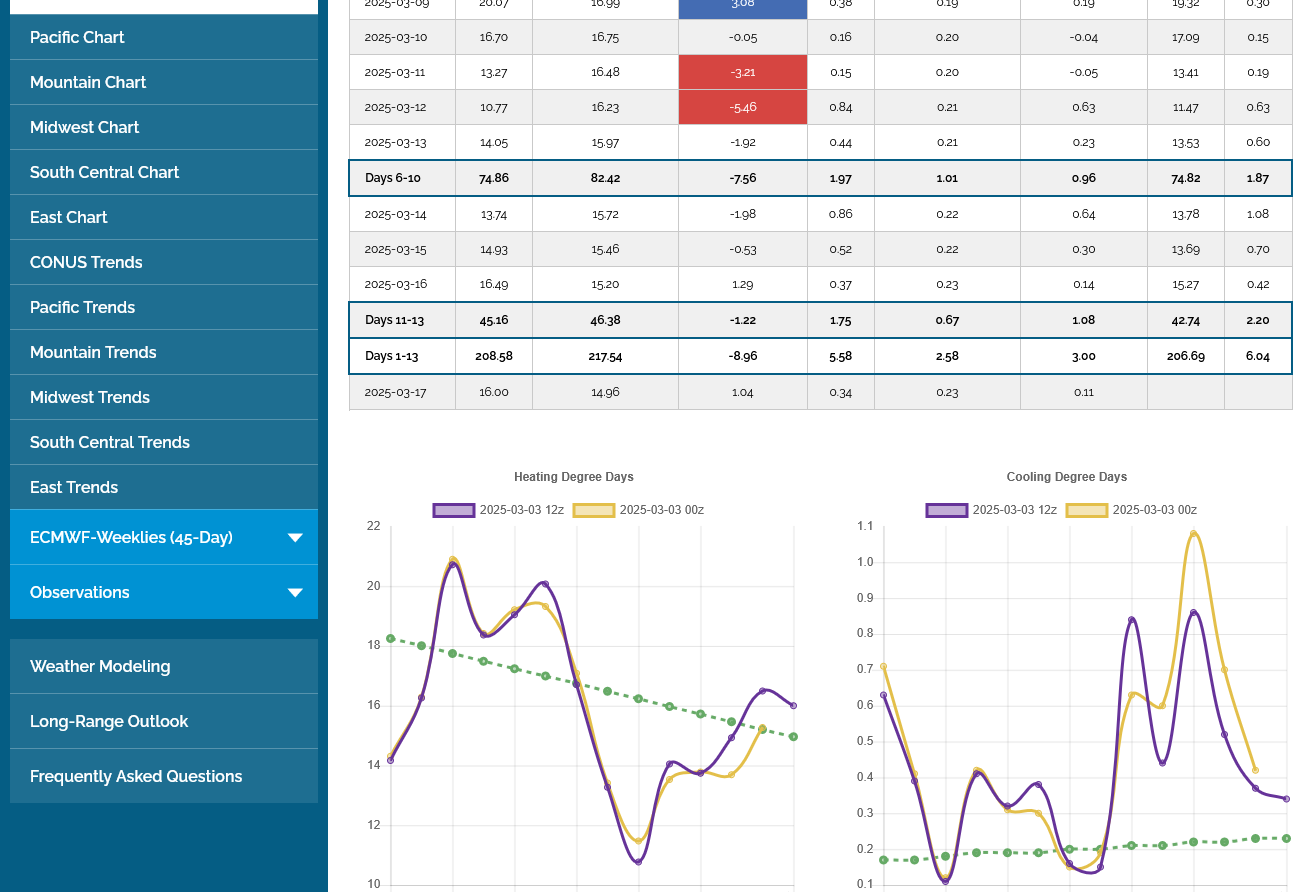Toggle 00z series in Heating Degree Days legend
This screenshot has width=1313, height=892.
pos(639,510)
